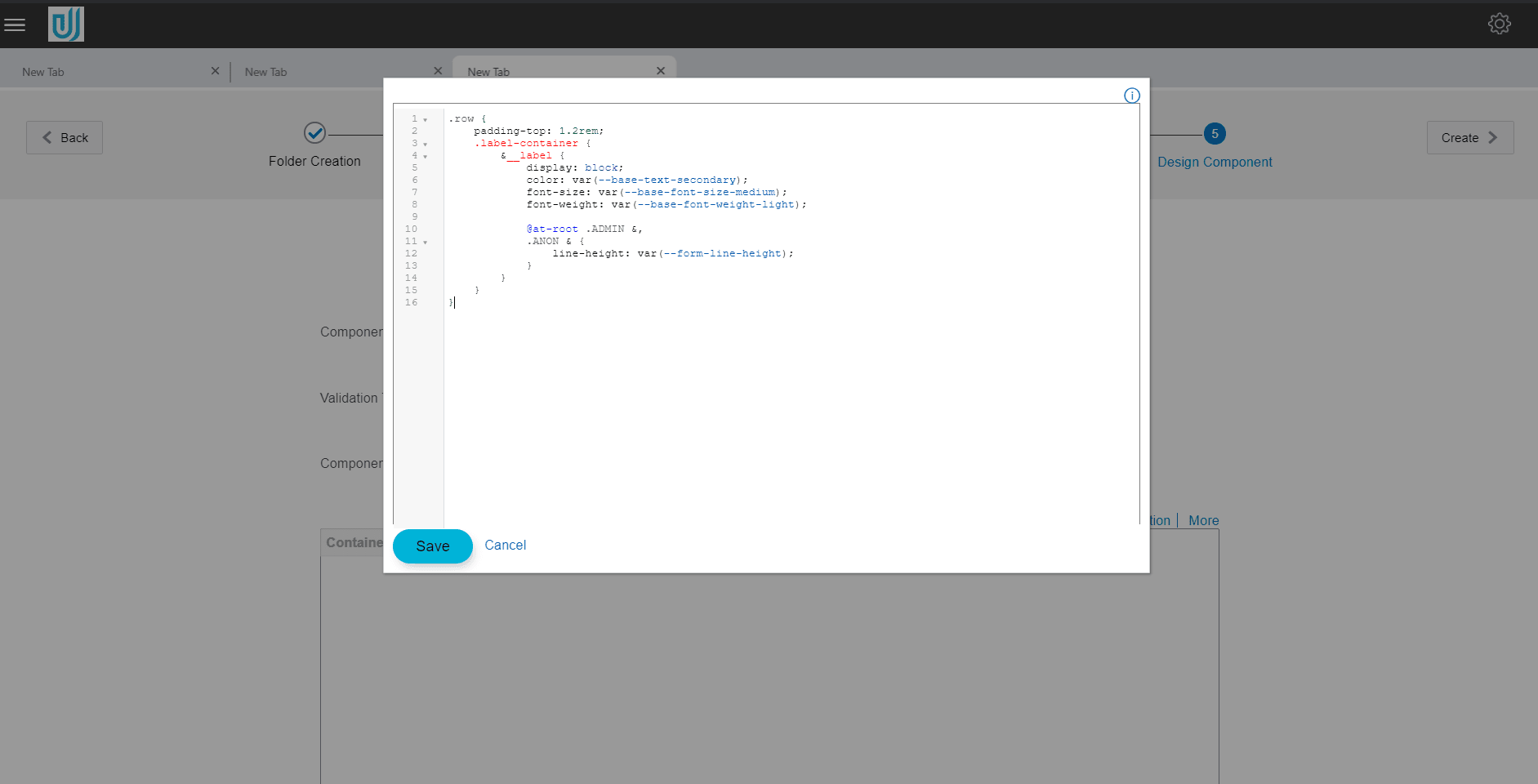
Task: Collapse the .label-container block at line 3
Action: (x=426, y=144)
